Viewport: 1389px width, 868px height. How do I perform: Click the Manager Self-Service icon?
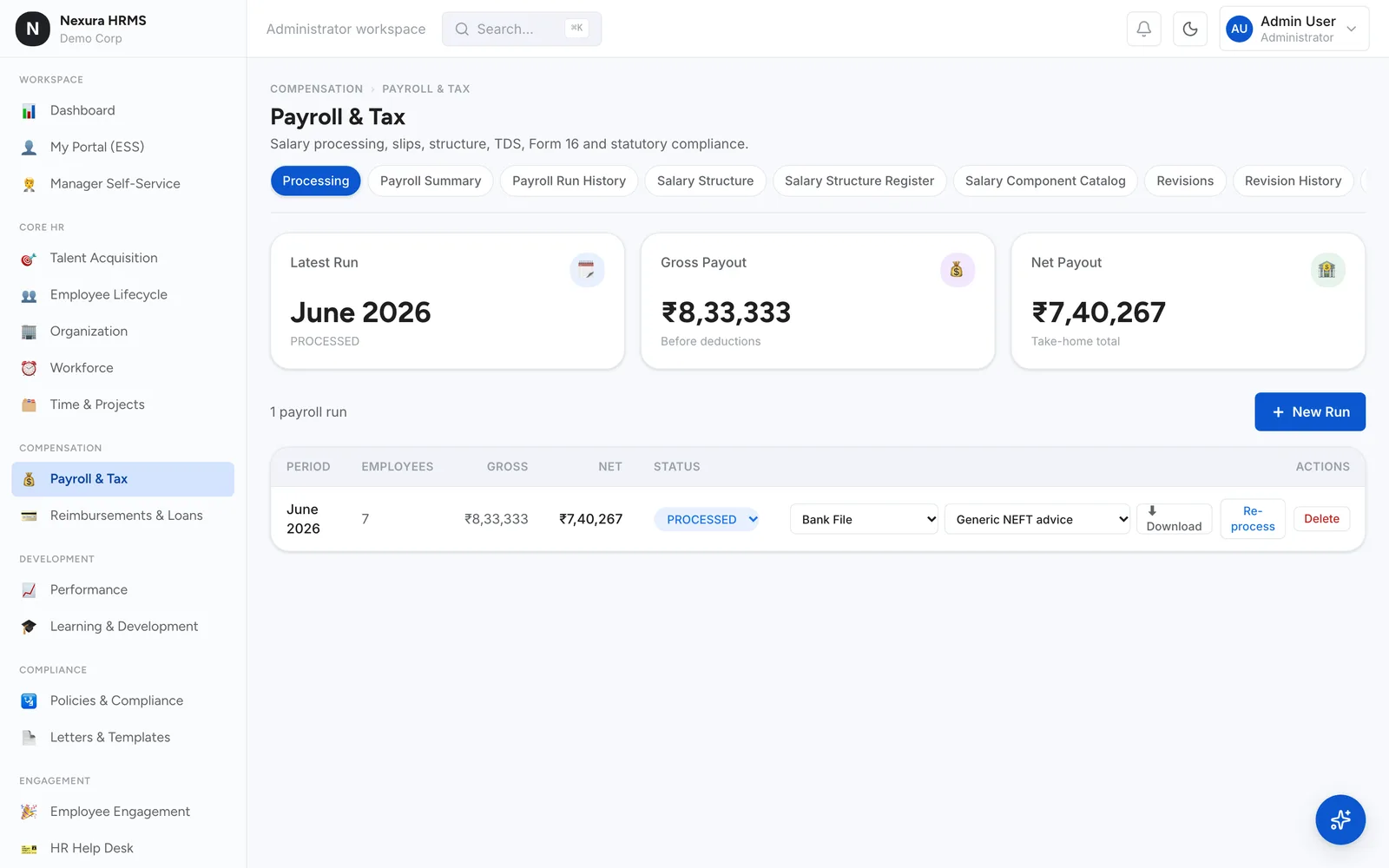tap(29, 184)
